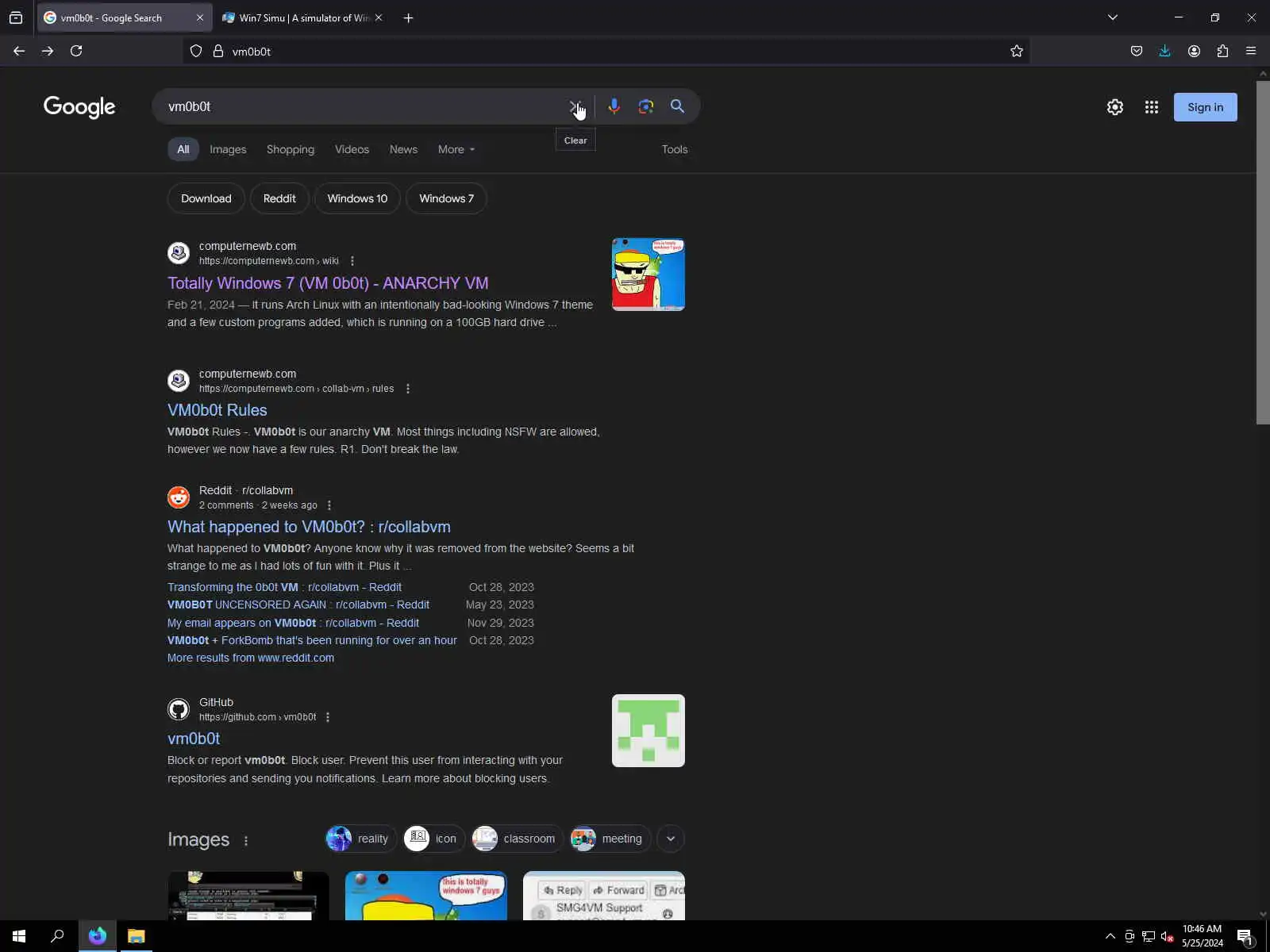Screen dimensions: 1270x952
Task: Open volume control in system tray
Action: 1168,936
